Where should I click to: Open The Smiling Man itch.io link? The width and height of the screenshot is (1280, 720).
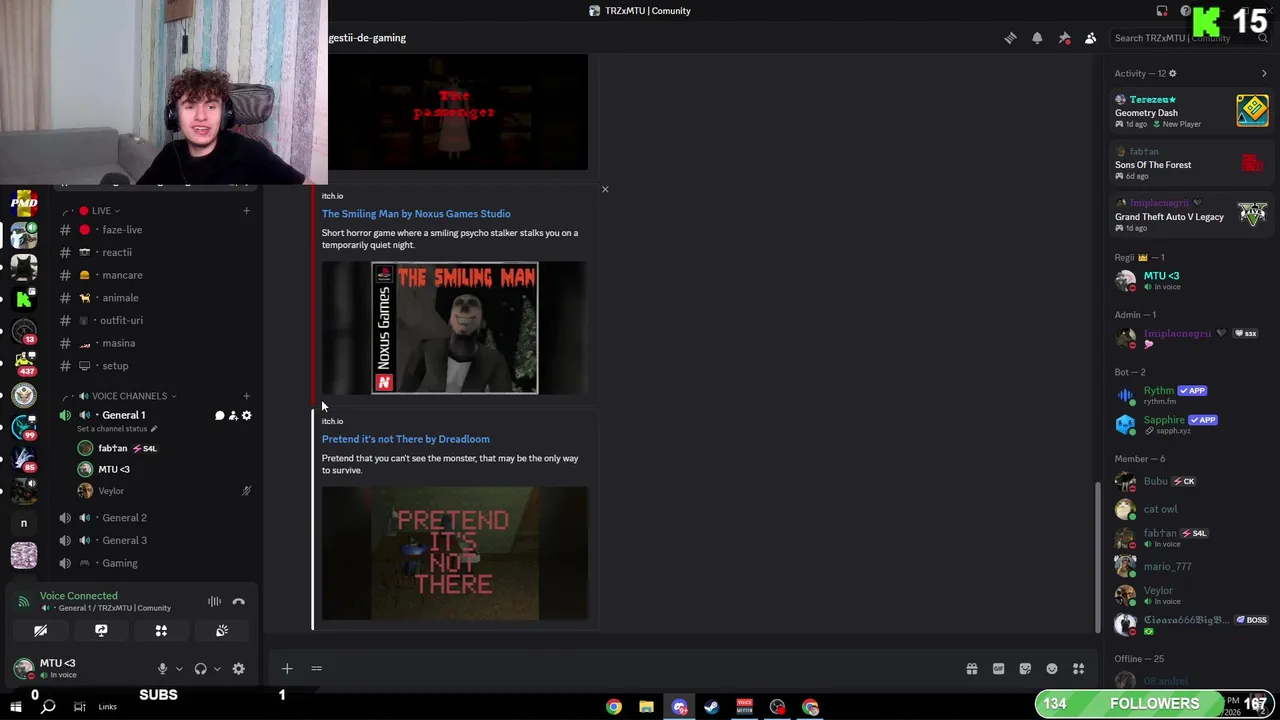coord(416,214)
